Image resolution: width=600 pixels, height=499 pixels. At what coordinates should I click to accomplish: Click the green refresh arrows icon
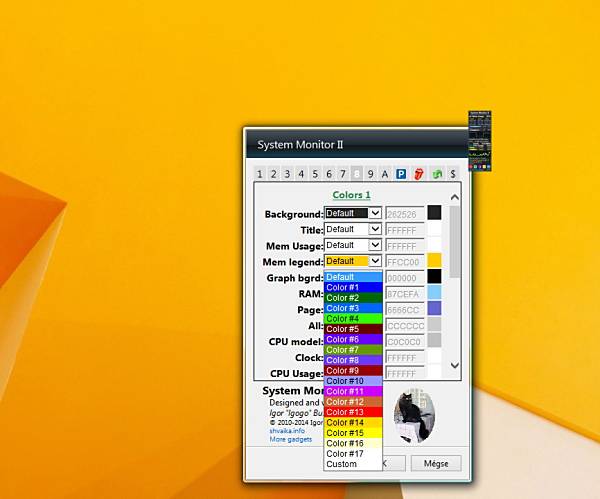pyautogui.click(x=437, y=174)
